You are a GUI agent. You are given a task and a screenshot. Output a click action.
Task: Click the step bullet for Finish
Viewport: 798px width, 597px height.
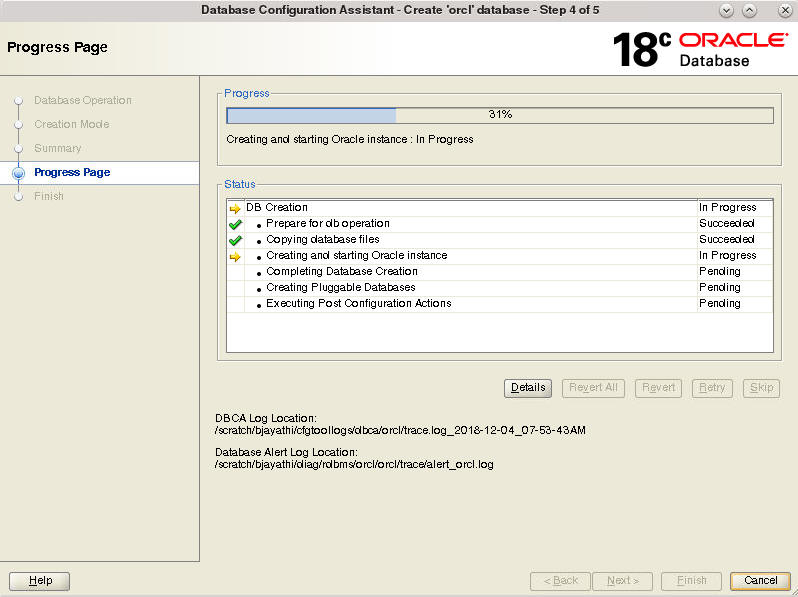pyautogui.click(x=19, y=197)
